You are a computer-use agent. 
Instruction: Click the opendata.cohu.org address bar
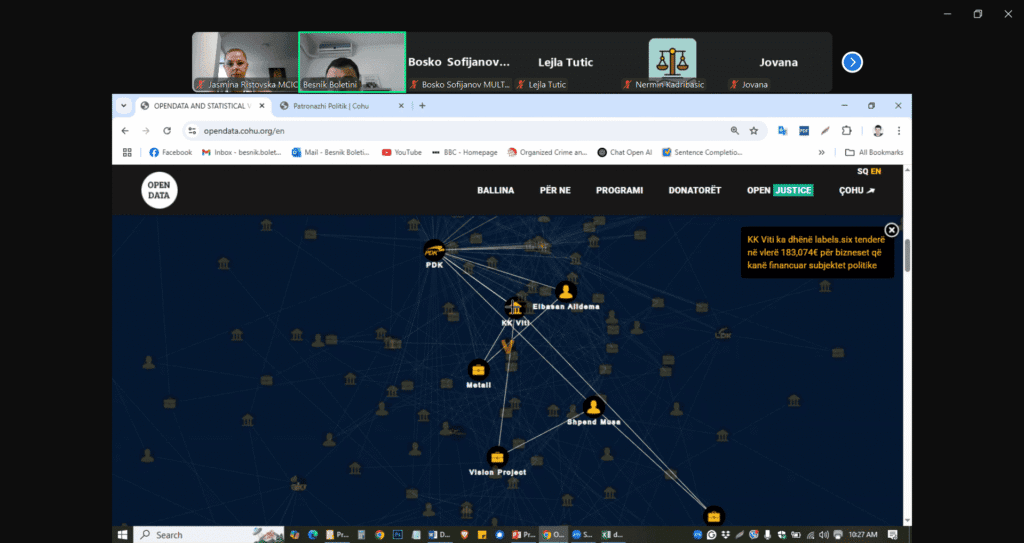pyautogui.click(x=450, y=130)
